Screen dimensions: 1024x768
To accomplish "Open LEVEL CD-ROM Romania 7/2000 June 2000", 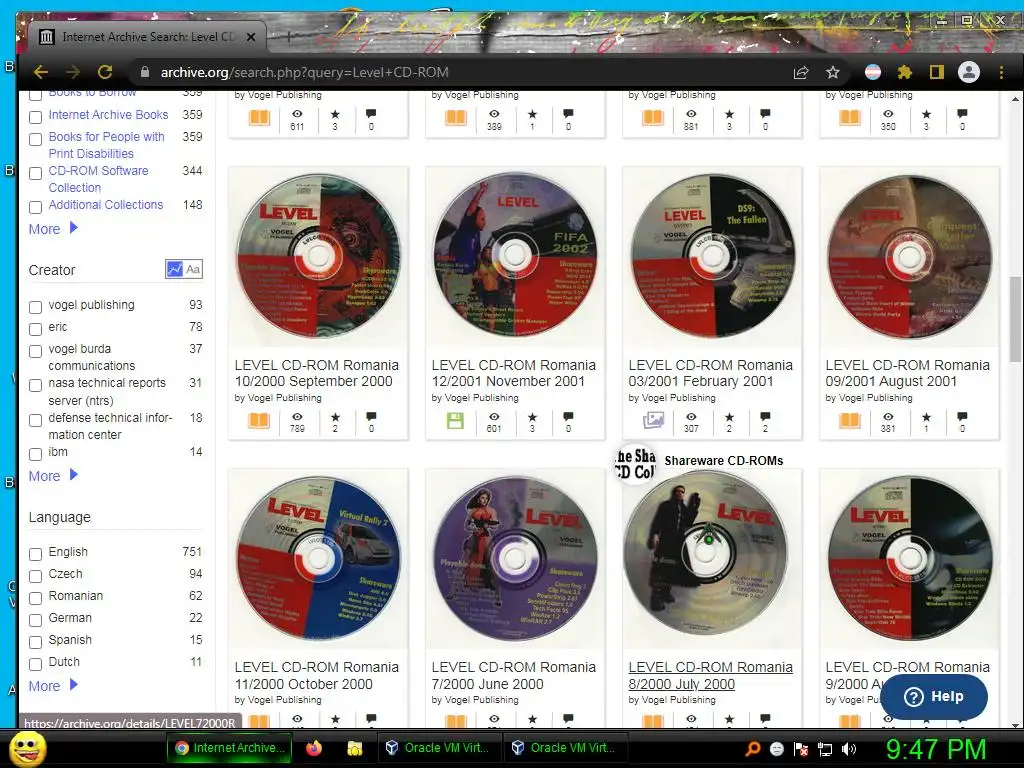I will pos(514,675).
